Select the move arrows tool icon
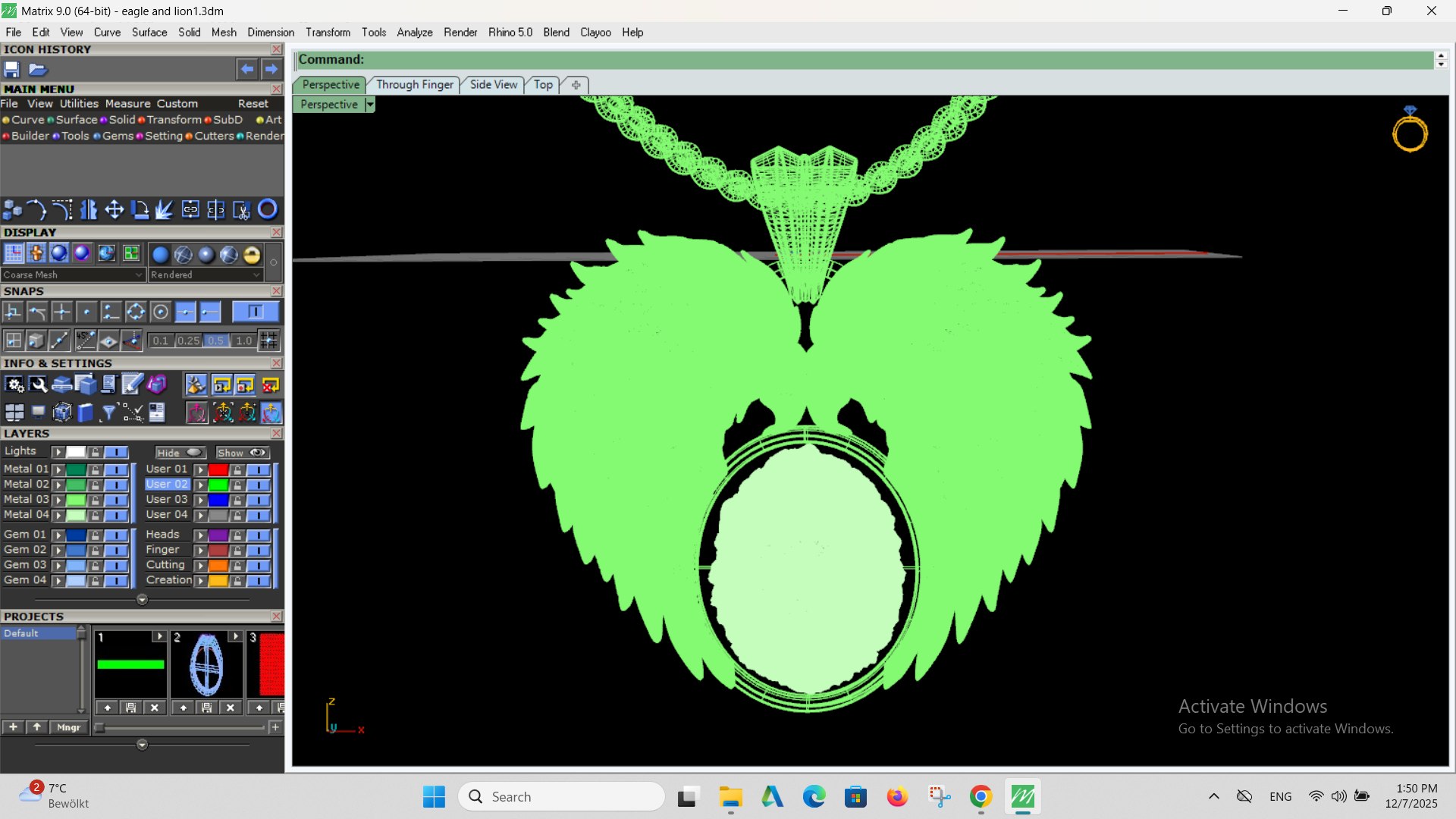The image size is (1456, 819). (x=114, y=209)
